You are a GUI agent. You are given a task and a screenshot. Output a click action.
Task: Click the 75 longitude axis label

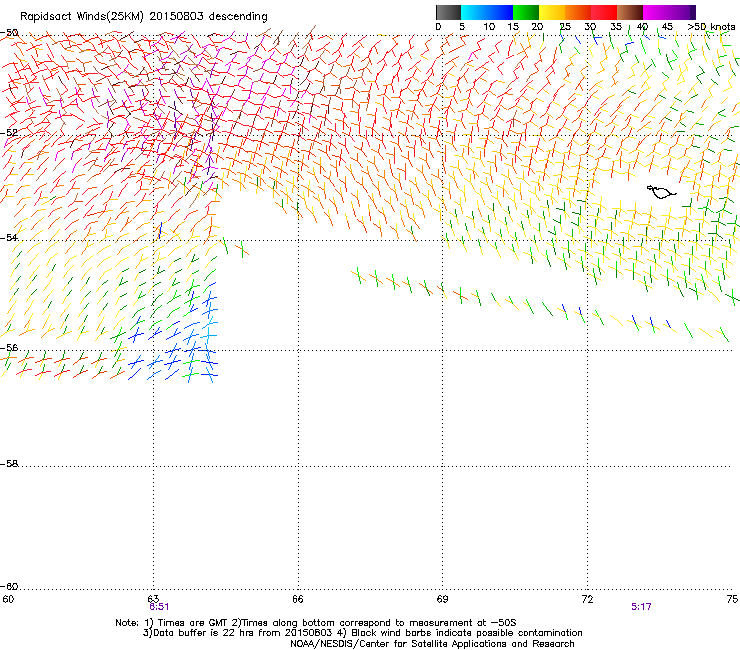coord(732,599)
